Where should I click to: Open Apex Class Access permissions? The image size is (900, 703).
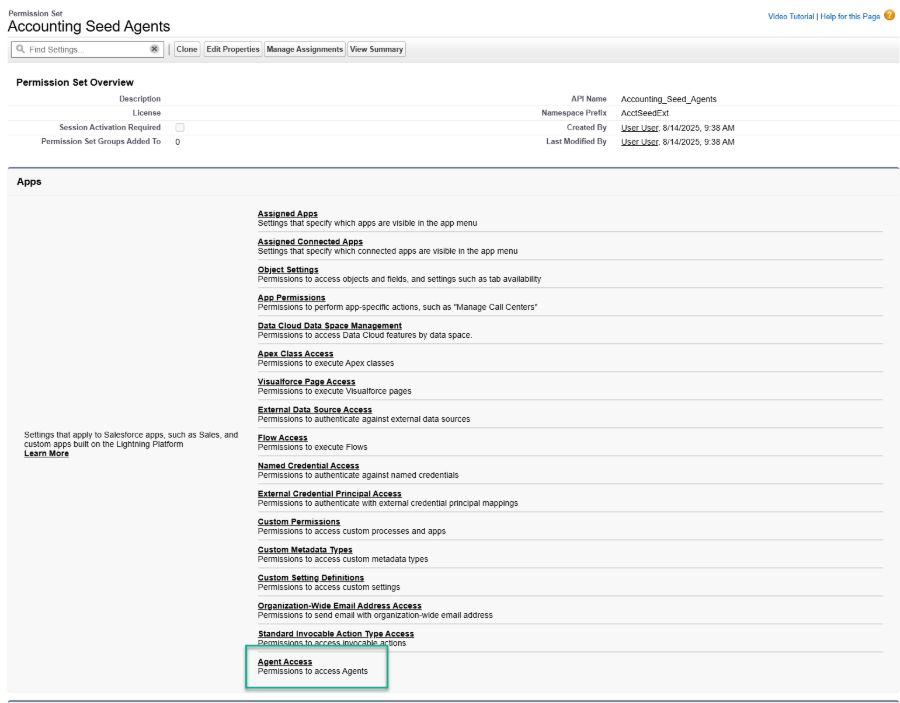click(294, 353)
